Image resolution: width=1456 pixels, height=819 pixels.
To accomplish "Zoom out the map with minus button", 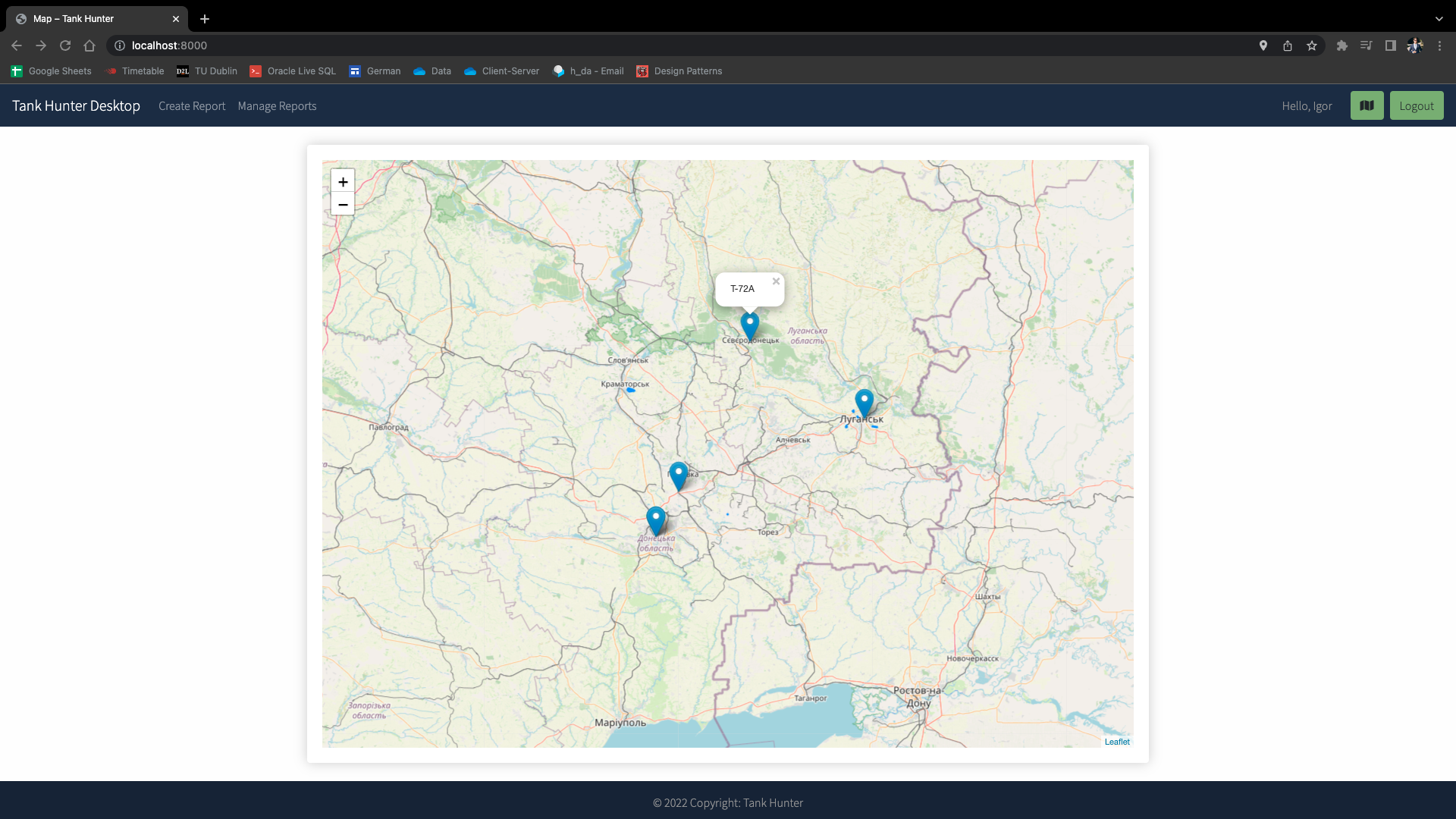I will coord(343,204).
